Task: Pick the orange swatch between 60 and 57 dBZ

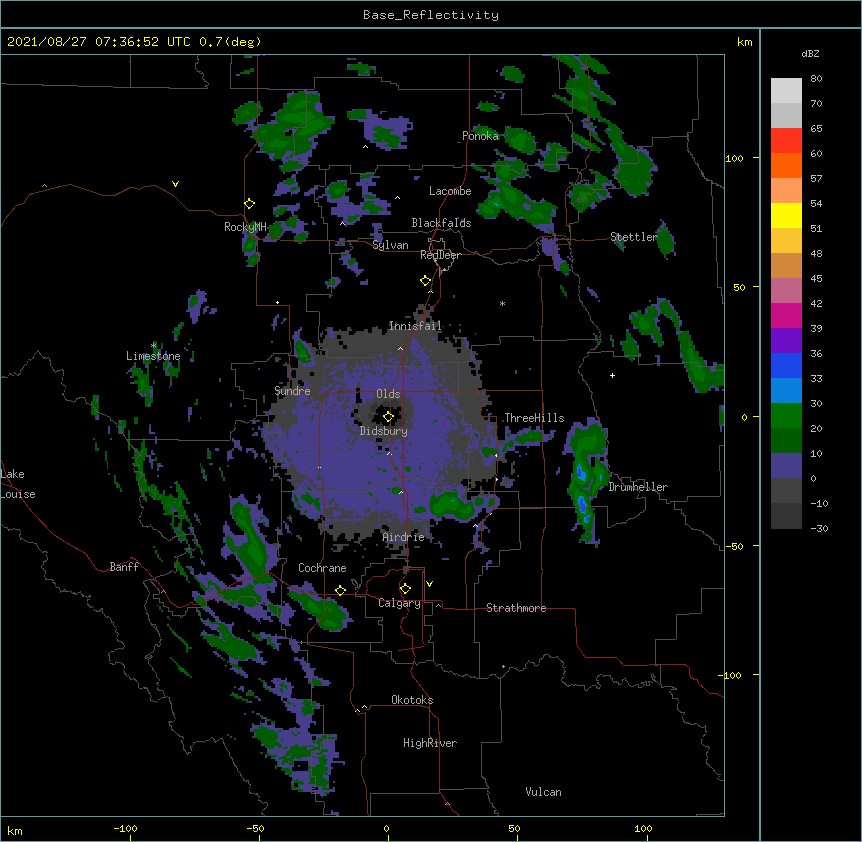Action: click(x=786, y=165)
